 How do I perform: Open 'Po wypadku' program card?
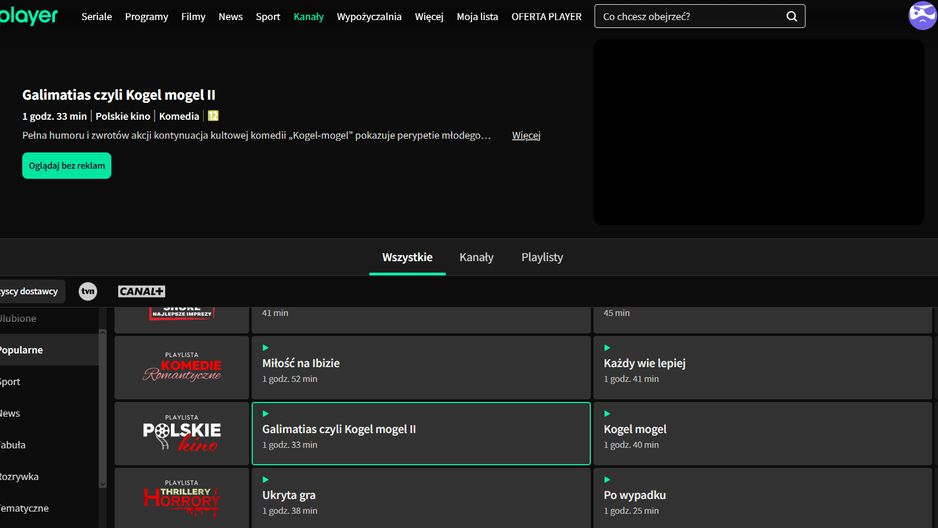(x=763, y=498)
